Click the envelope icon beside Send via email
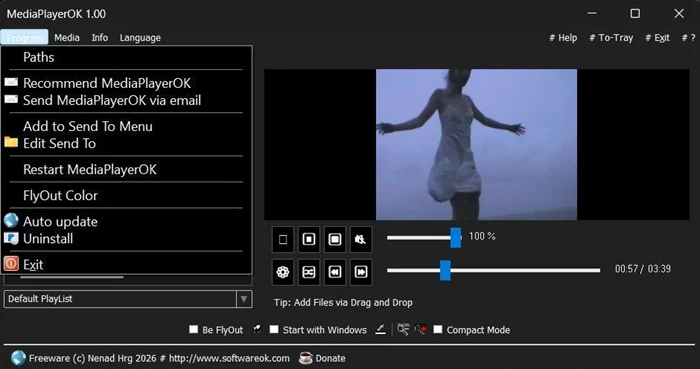The width and height of the screenshot is (700, 369). click(x=11, y=100)
